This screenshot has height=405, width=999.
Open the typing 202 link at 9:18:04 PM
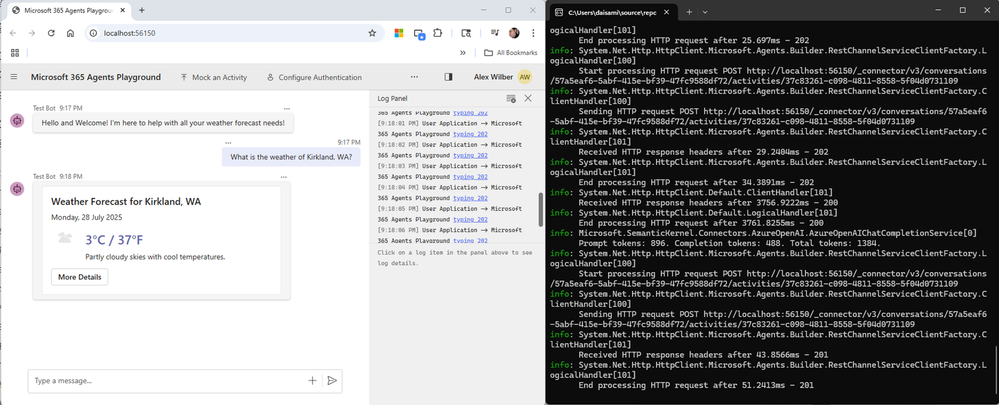[x=470, y=198]
